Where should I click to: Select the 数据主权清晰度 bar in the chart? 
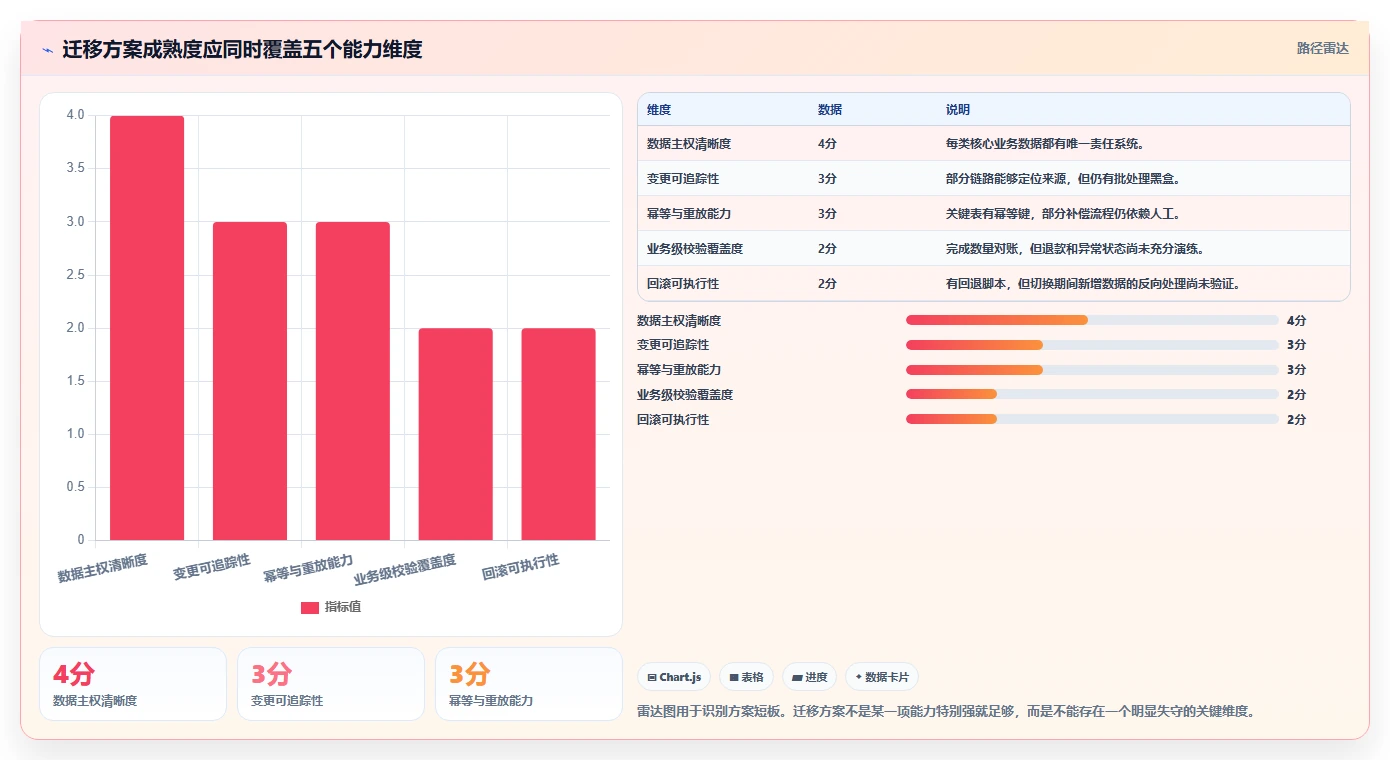[x=147, y=328]
